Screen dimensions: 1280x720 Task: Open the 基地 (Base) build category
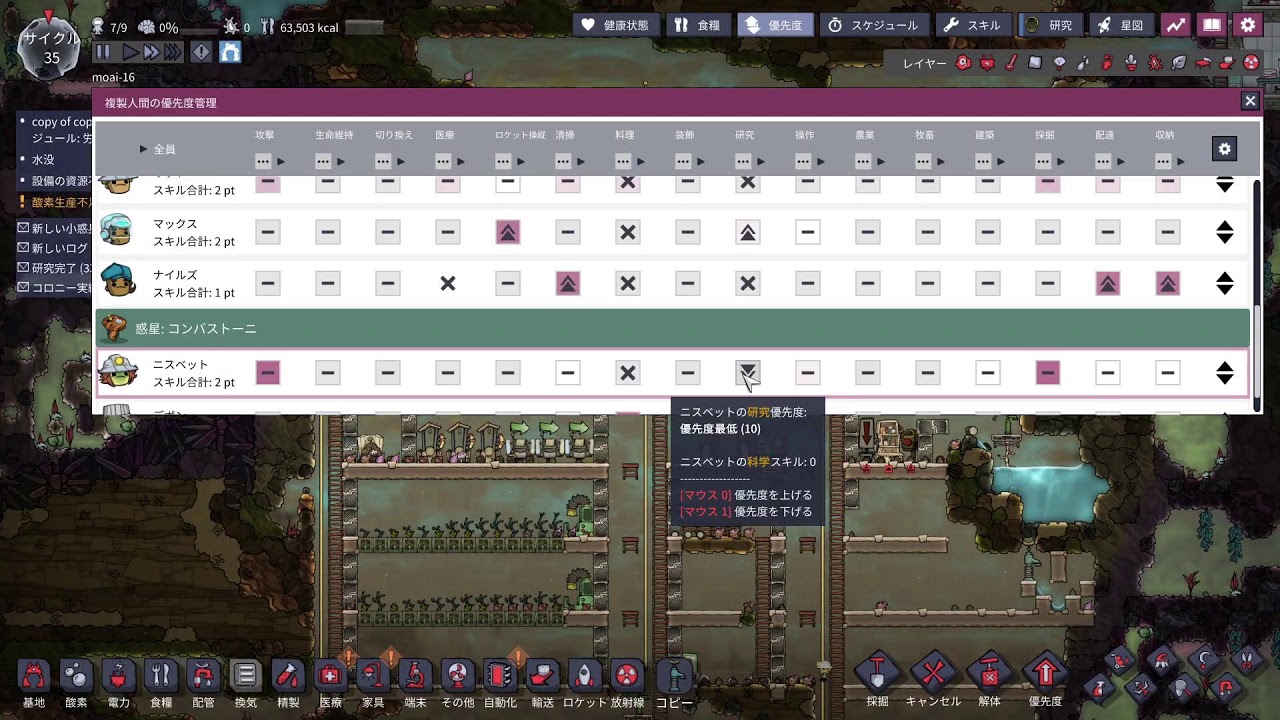click(34, 677)
